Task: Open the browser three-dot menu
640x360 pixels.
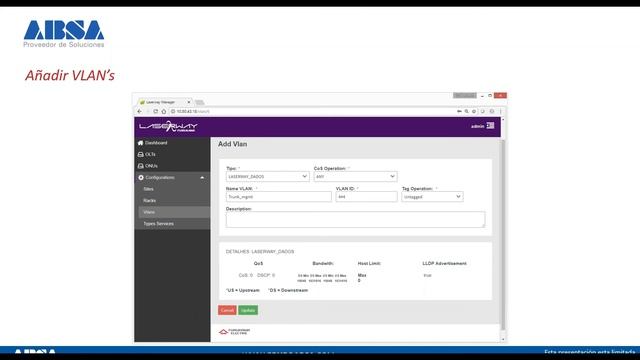Action: pos(501,111)
